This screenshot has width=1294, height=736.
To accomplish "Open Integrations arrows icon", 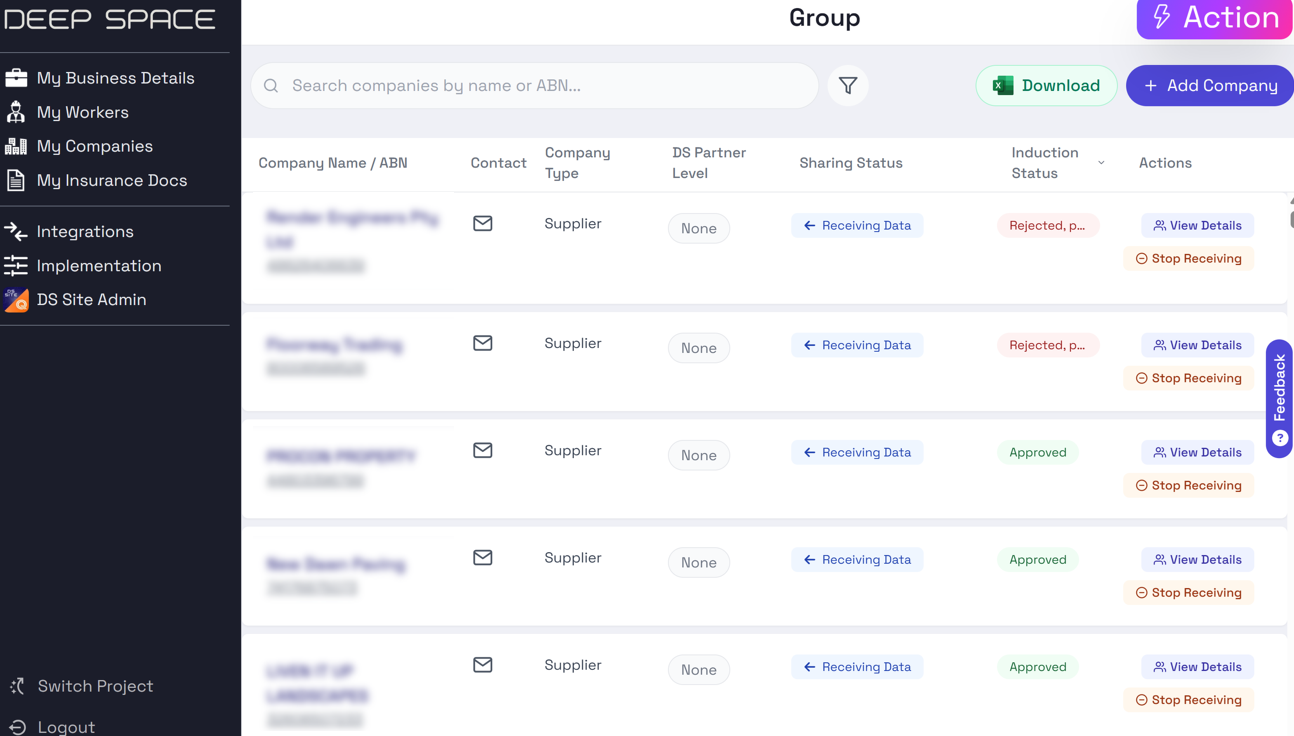I will [x=16, y=231].
